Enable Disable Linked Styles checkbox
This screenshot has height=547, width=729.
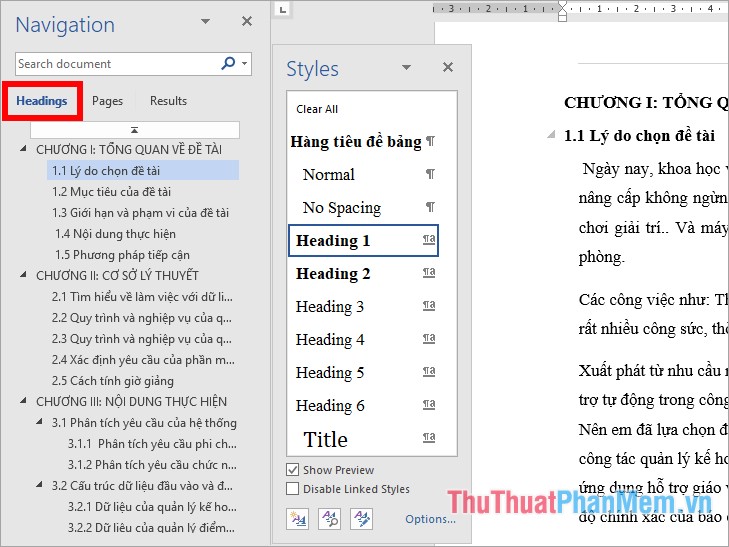[292, 488]
